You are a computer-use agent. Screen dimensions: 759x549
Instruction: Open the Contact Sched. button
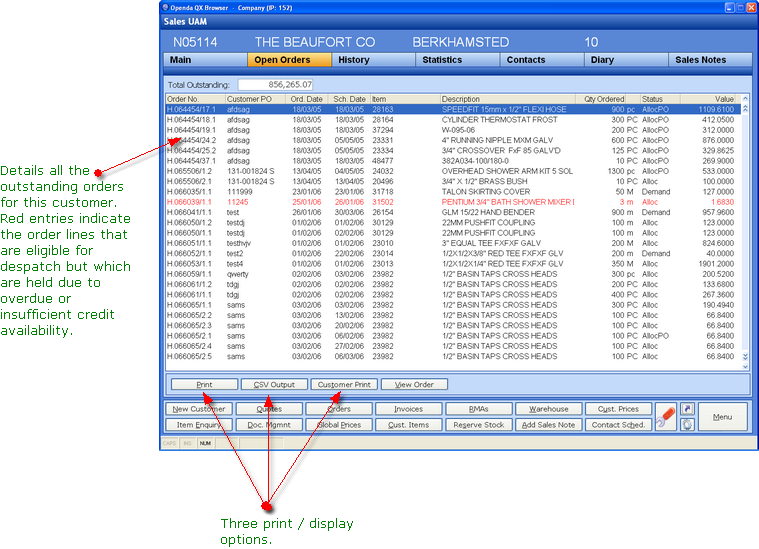[619, 425]
